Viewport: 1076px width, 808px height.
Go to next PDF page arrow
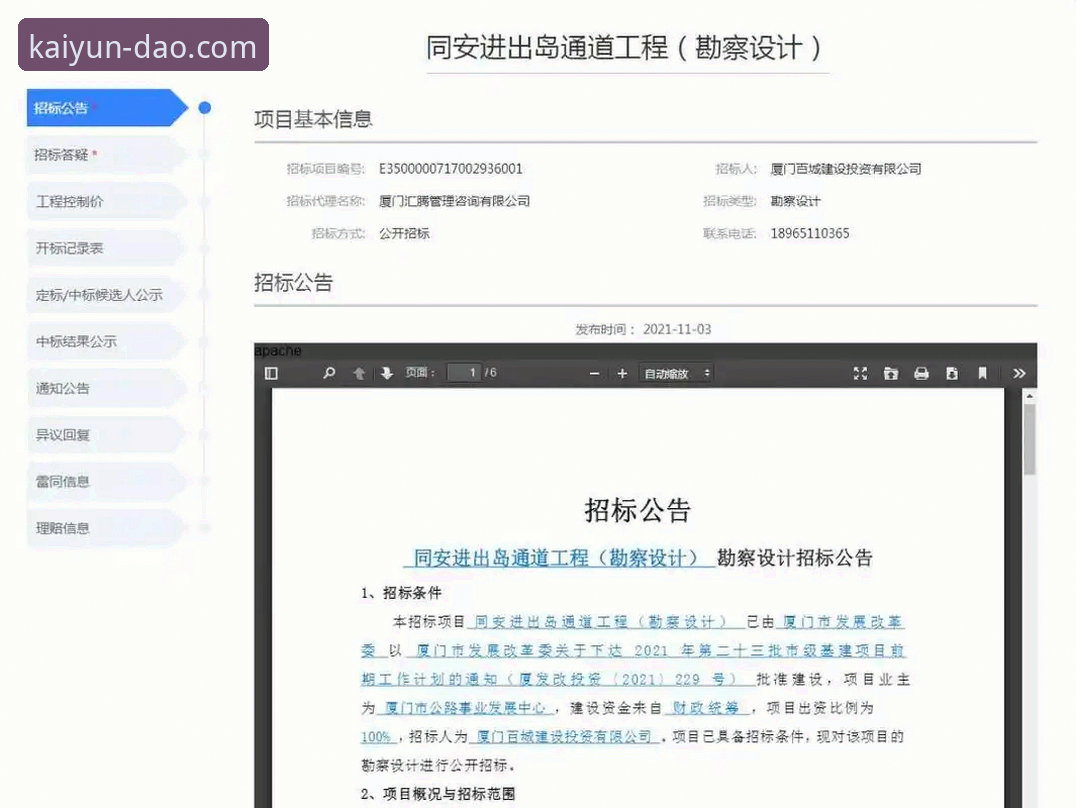click(387, 373)
